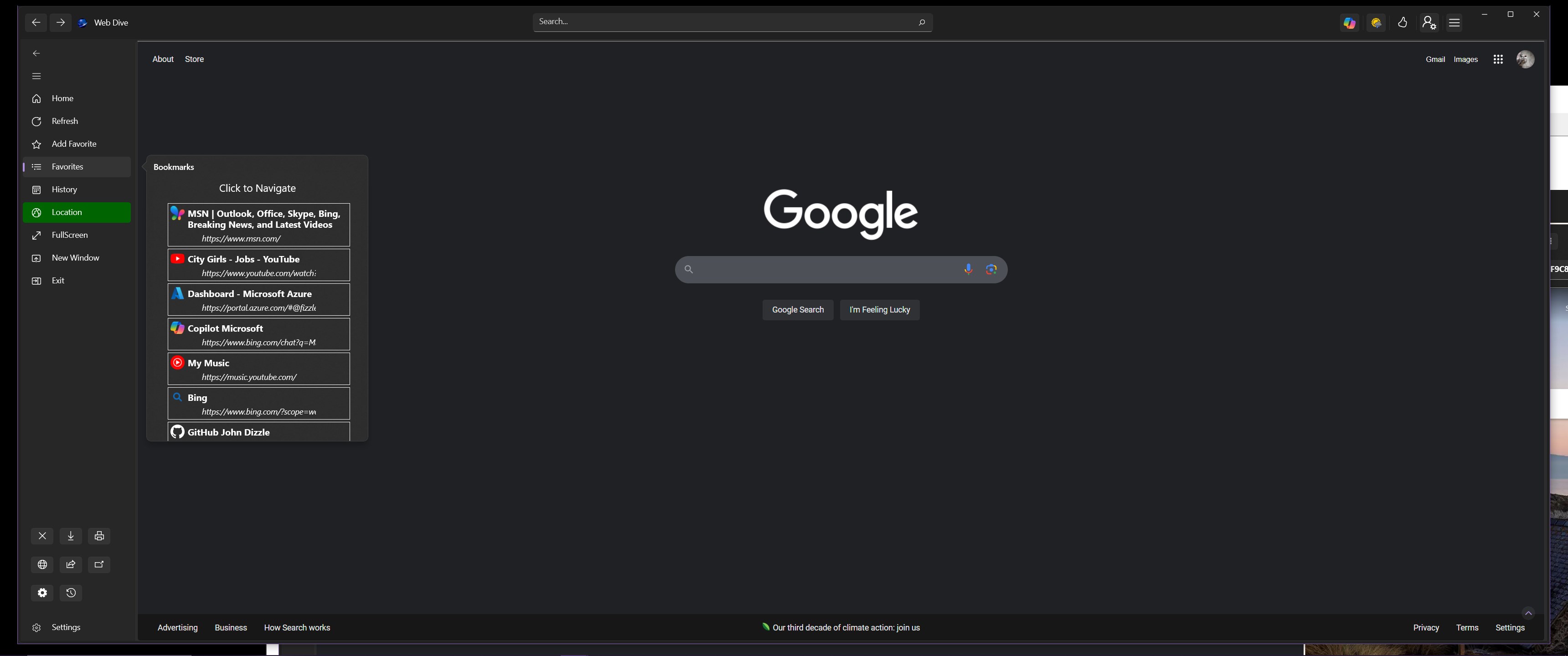
Task: Click the share arrow icon in sidebar
Action: tap(71, 565)
